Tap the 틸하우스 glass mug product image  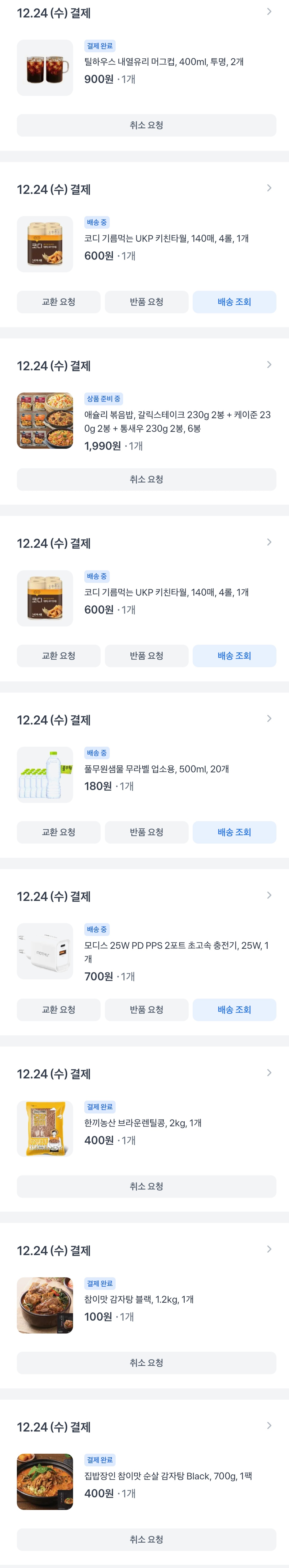click(45, 68)
